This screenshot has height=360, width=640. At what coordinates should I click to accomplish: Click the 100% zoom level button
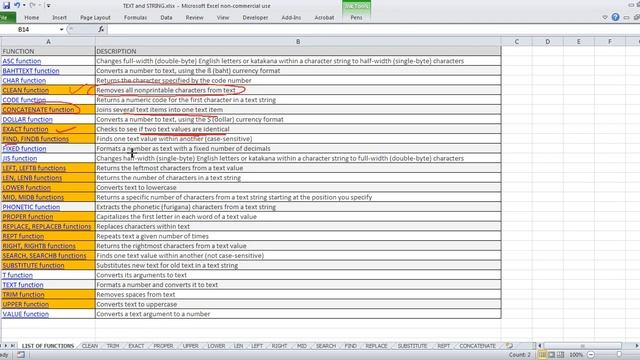(576, 355)
